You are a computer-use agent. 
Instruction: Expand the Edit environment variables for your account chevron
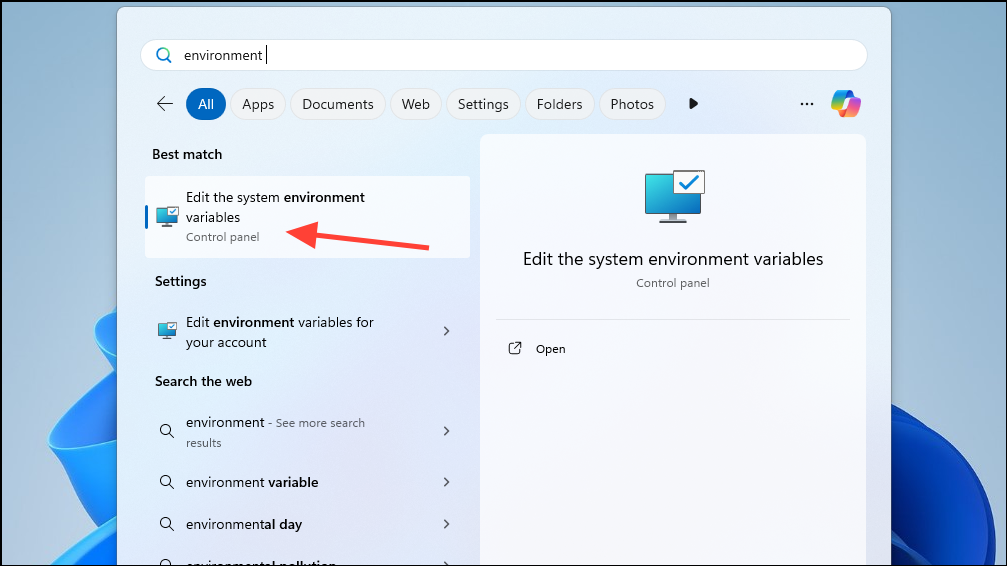[x=446, y=331]
